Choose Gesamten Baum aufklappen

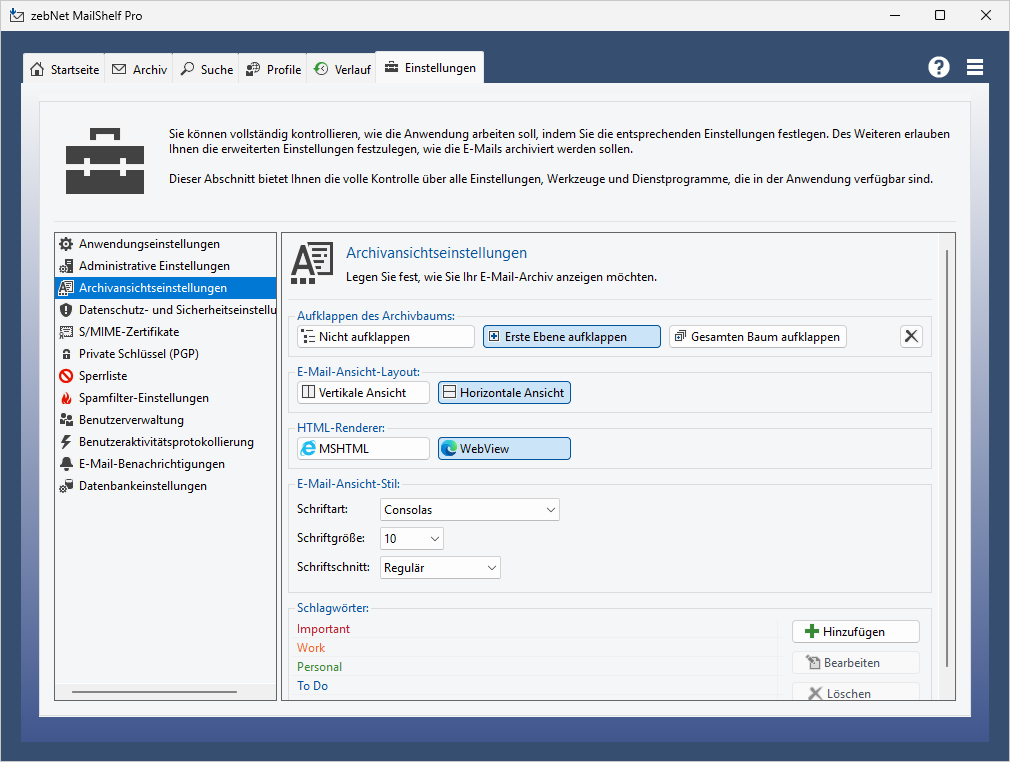pos(757,337)
